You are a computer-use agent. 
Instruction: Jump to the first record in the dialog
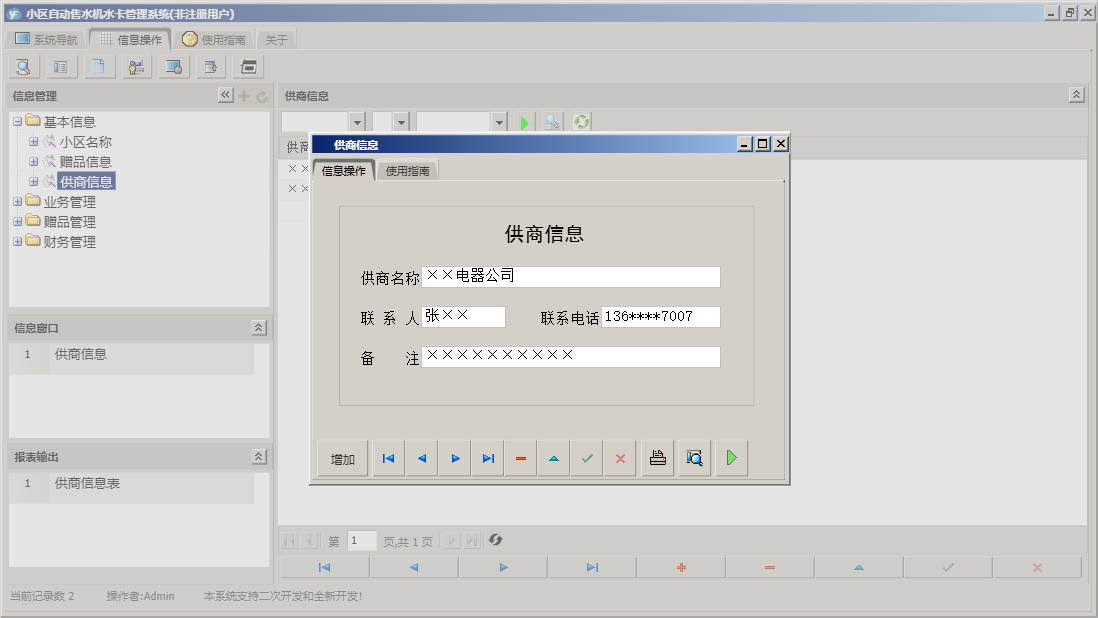click(x=388, y=458)
